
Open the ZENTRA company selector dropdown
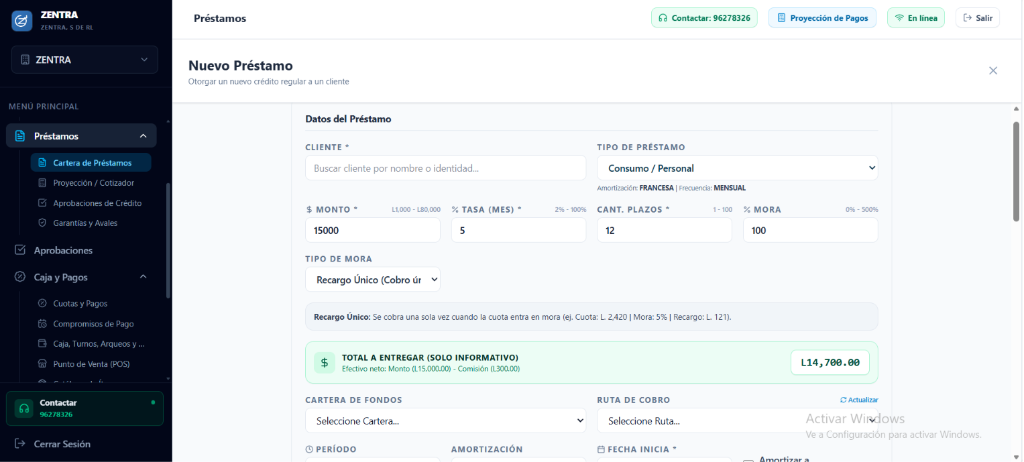point(84,59)
